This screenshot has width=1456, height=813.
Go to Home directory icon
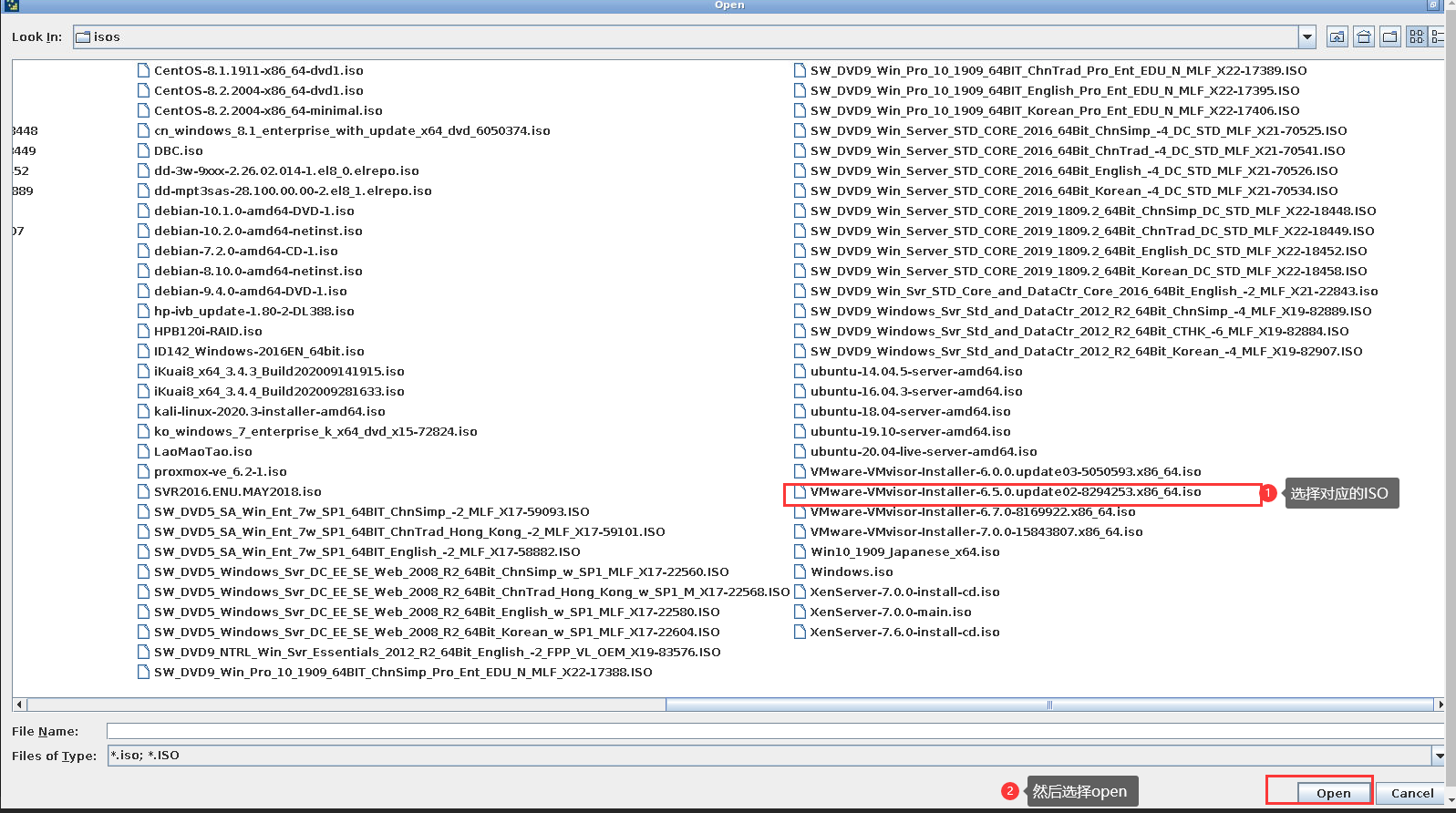[x=1363, y=37]
